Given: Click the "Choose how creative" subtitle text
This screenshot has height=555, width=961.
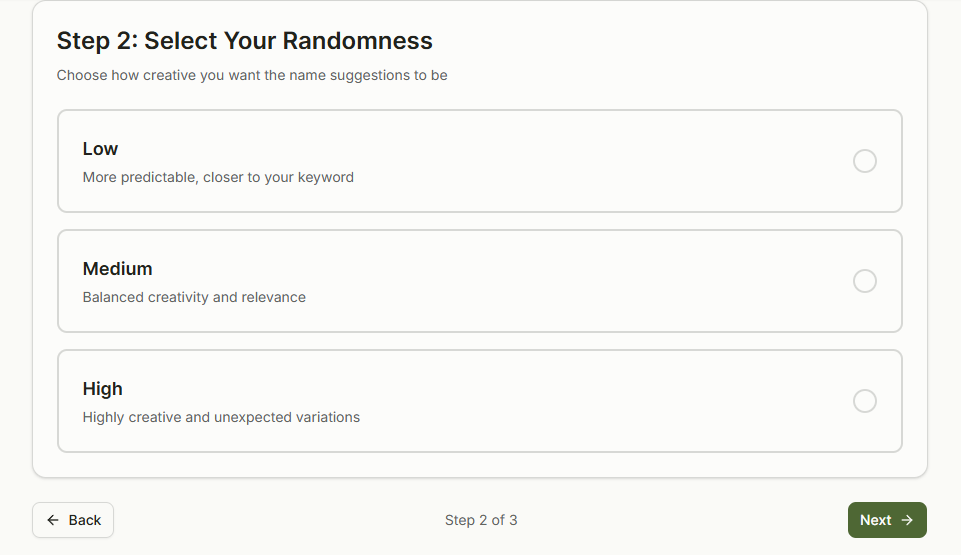Looking at the screenshot, I should [x=252, y=75].
